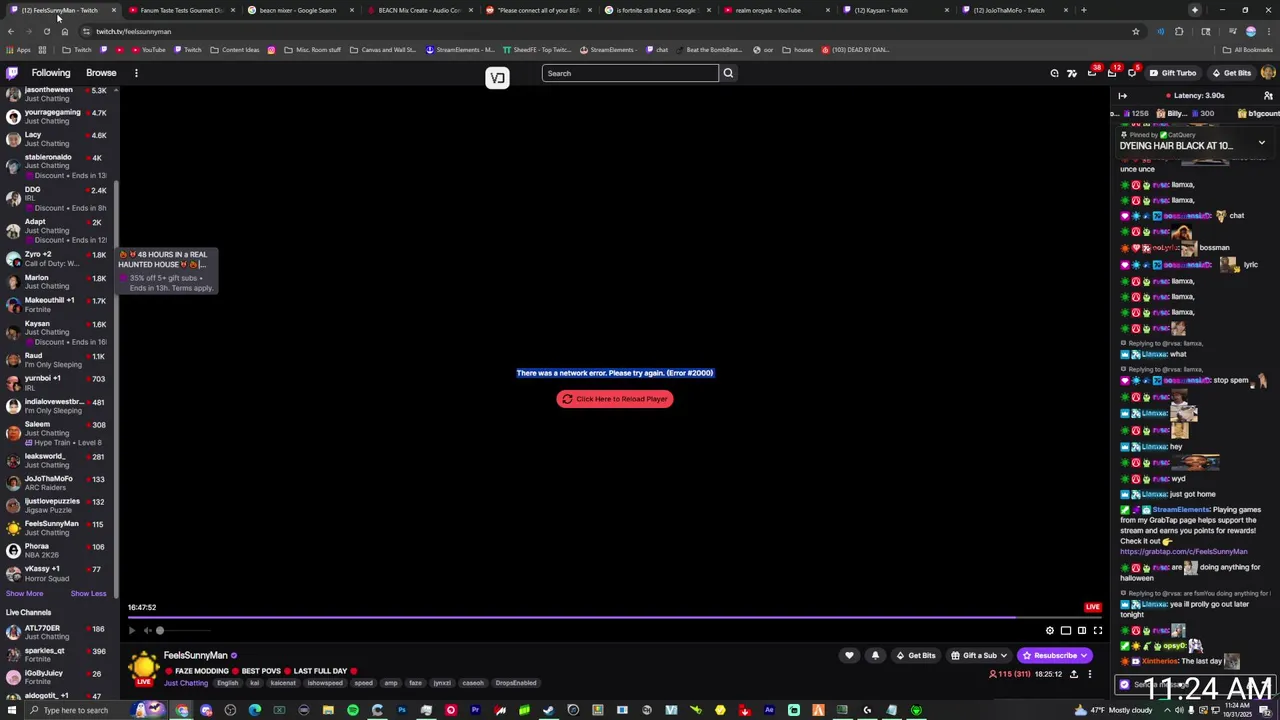Viewport: 1280px width, 720px height.
Task: Open the Gift a Sub dropdown
Action: coord(977,656)
